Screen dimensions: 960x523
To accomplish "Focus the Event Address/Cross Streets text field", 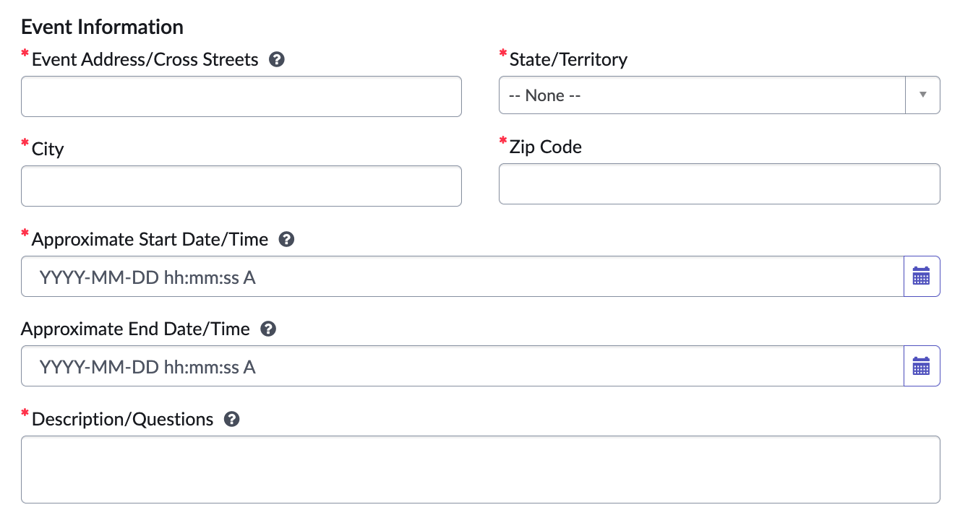I will (241, 97).
